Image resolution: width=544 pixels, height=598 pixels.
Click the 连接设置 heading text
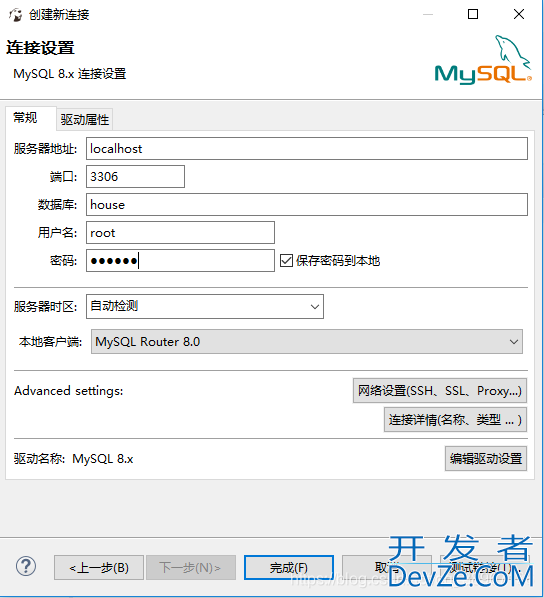click(40, 48)
